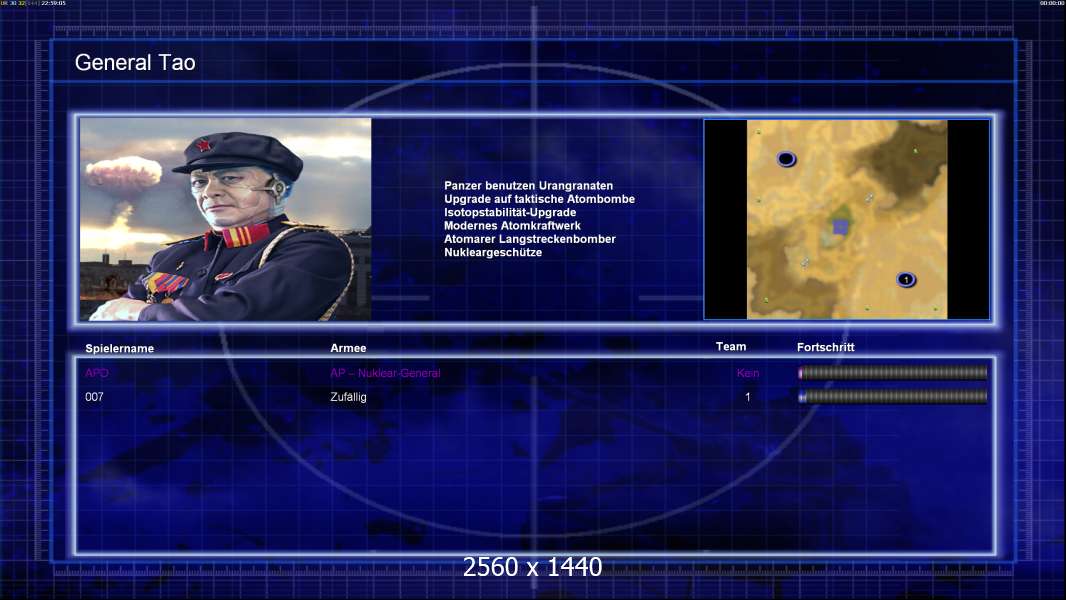Click the "Fortschritt" column header
The width and height of the screenshot is (1066, 600).
coord(825,347)
